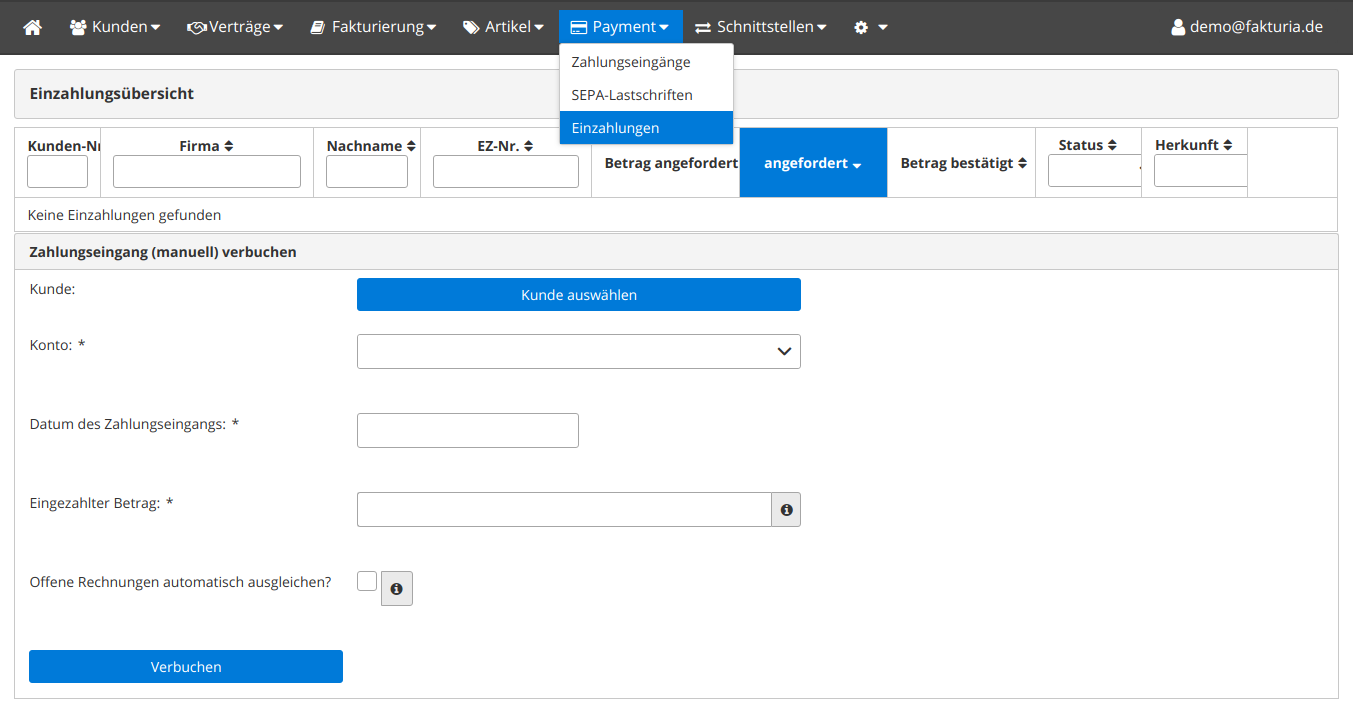The image size is (1353, 712).
Task: Click the Kunde auswählen button
Action: tap(578, 295)
